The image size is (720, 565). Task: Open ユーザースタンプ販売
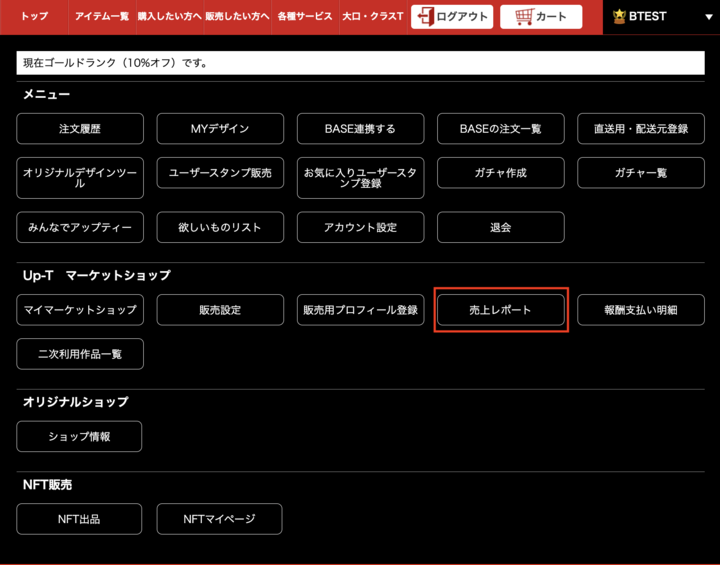click(x=220, y=173)
